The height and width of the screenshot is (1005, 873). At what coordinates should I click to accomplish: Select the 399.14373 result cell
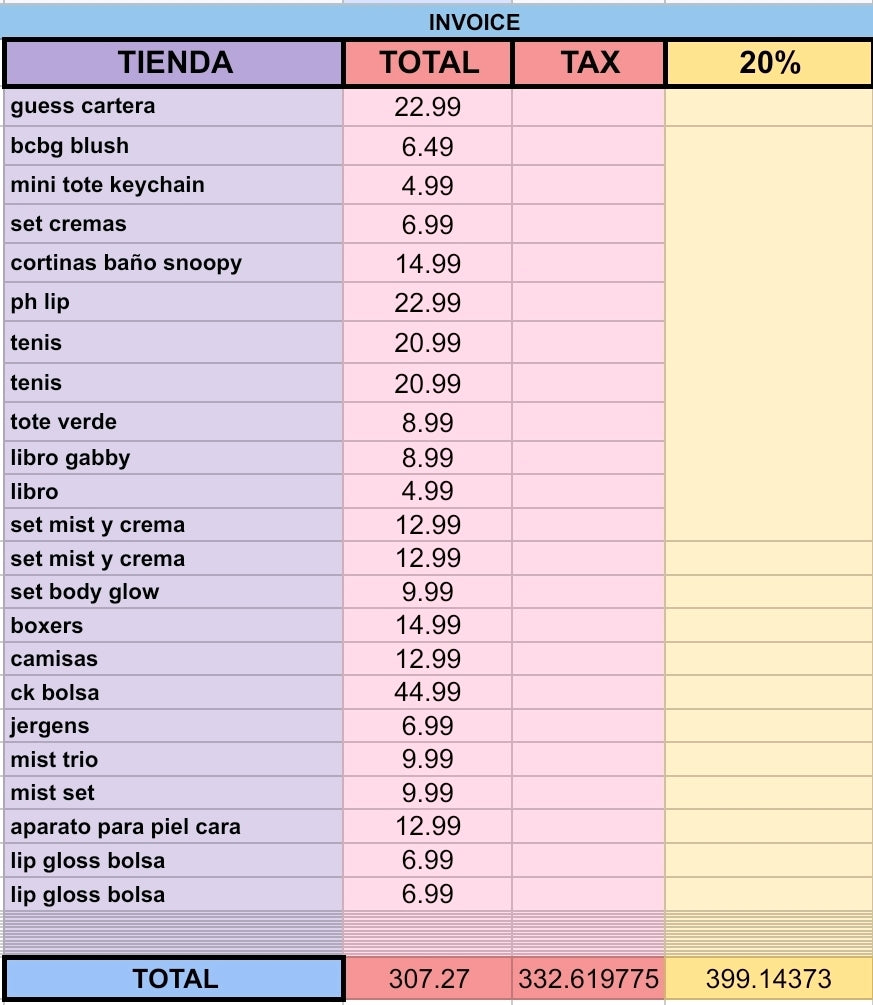[x=769, y=978]
